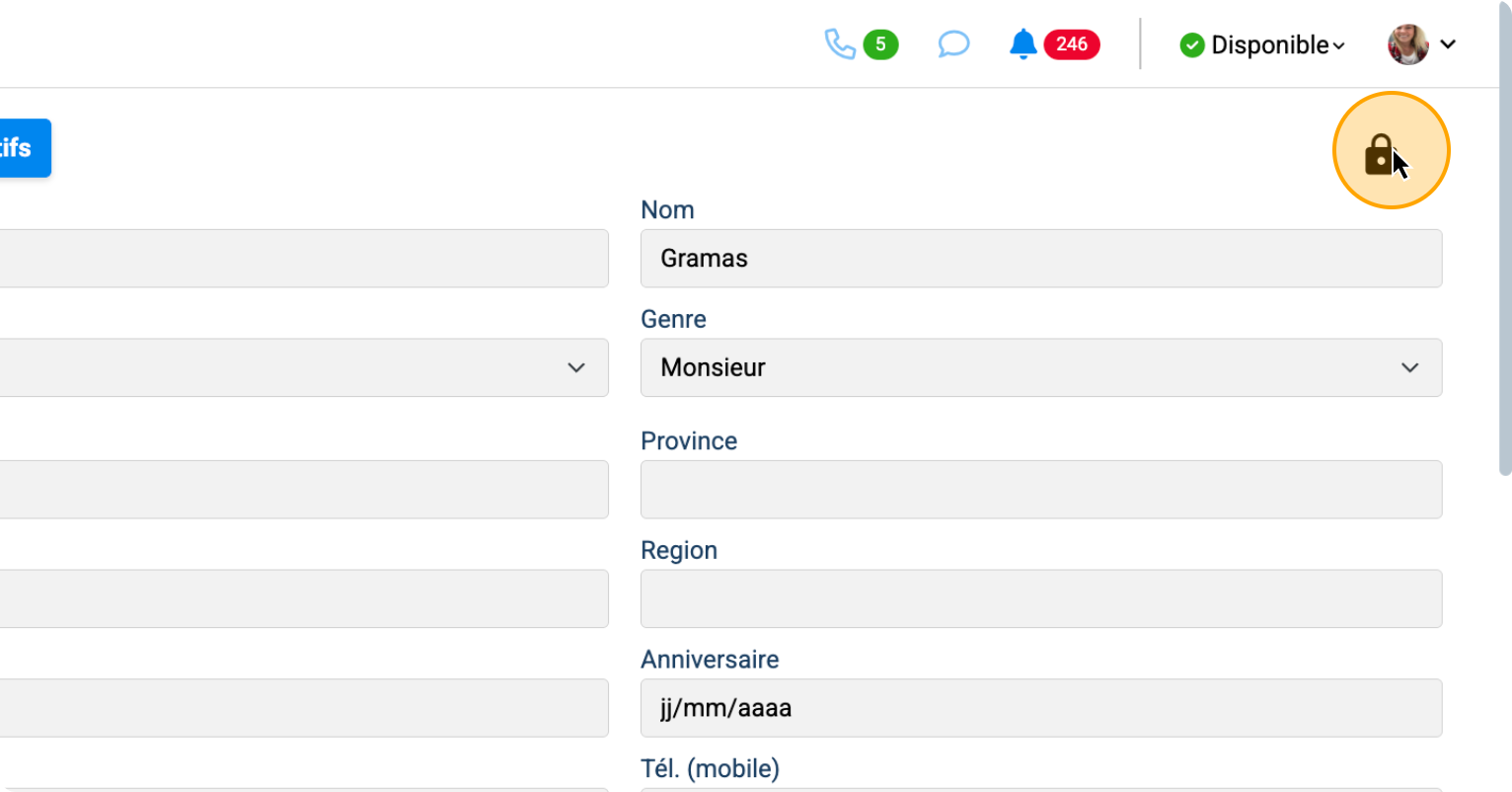Select the Anniversaire date field
This screenshot has height=792, width=1512.
pos(1040,708)
